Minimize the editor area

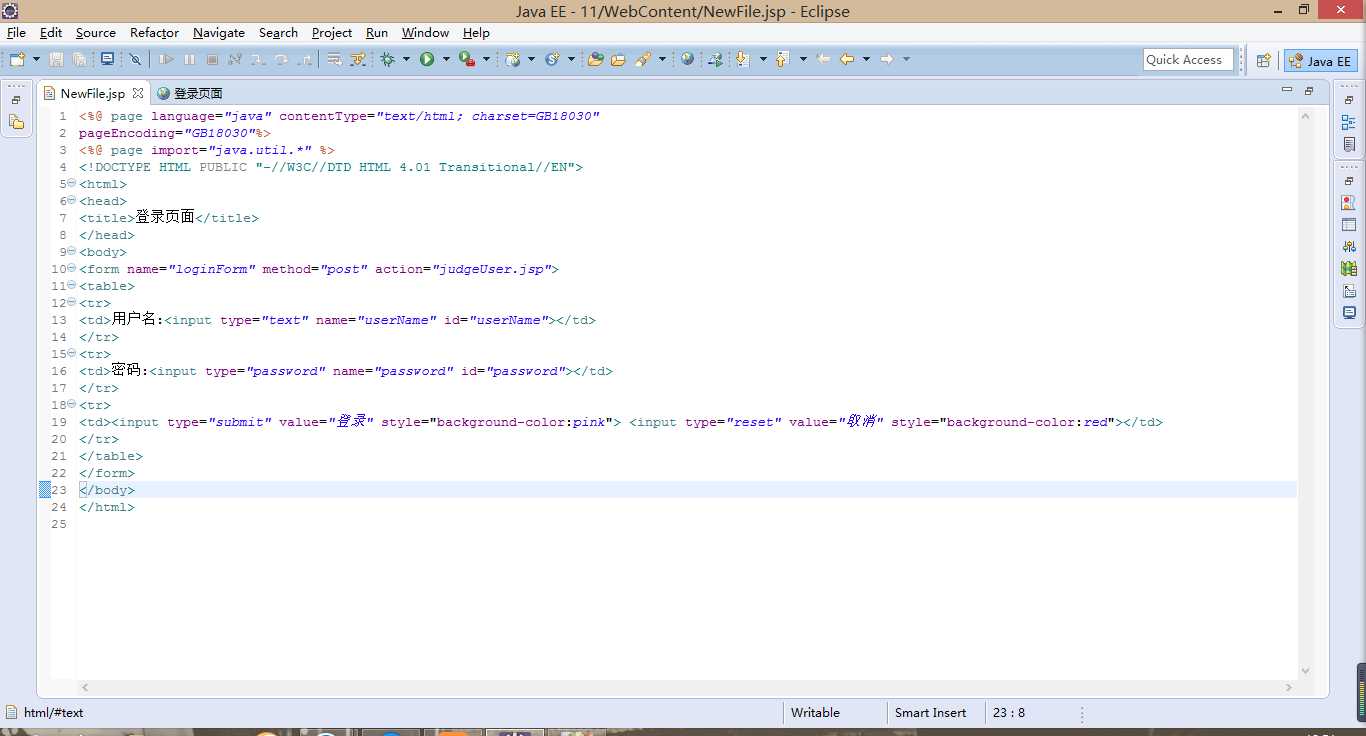(x=1288, y=91)
